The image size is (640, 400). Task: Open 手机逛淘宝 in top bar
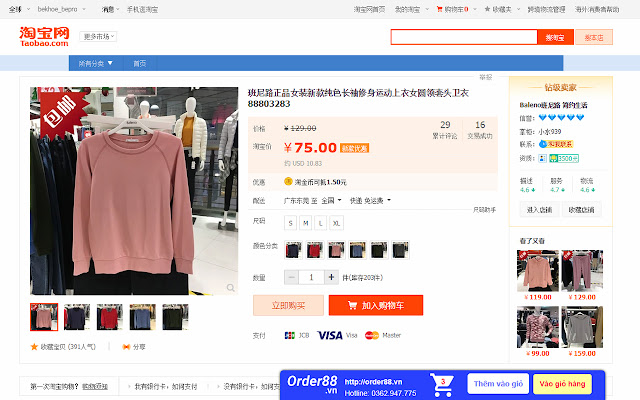(142, 9)
